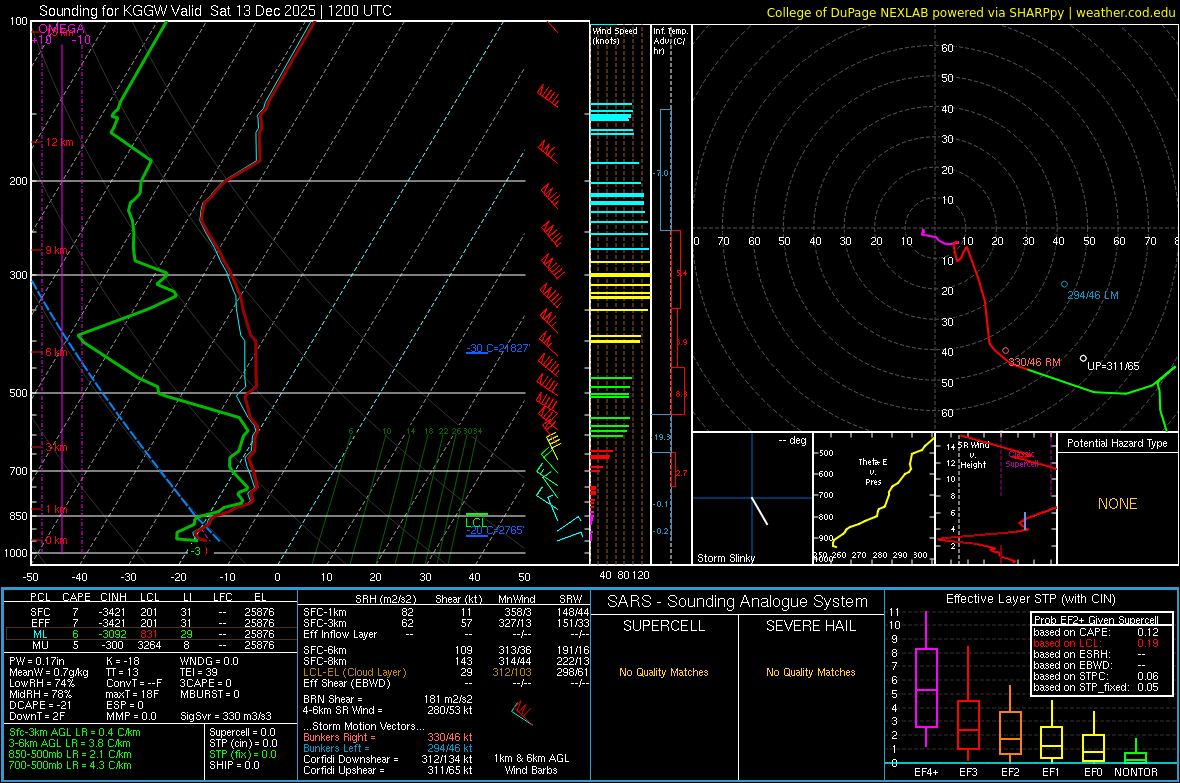Select the magenta OMEGA label
The image size is (1180, 783).
pyautogui.click(x=61, y=29)
